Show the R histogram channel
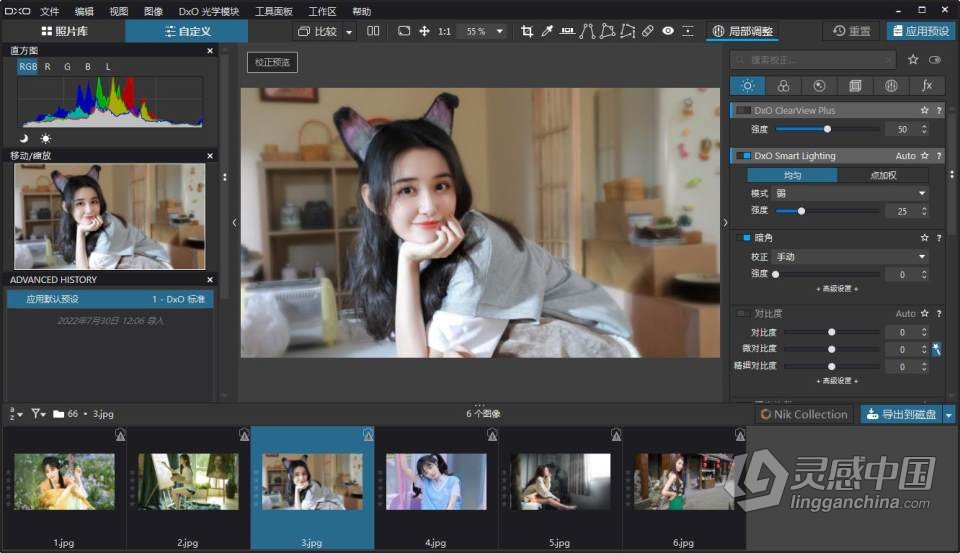Screen dimensions: 960x553 [x=47, y=67]
